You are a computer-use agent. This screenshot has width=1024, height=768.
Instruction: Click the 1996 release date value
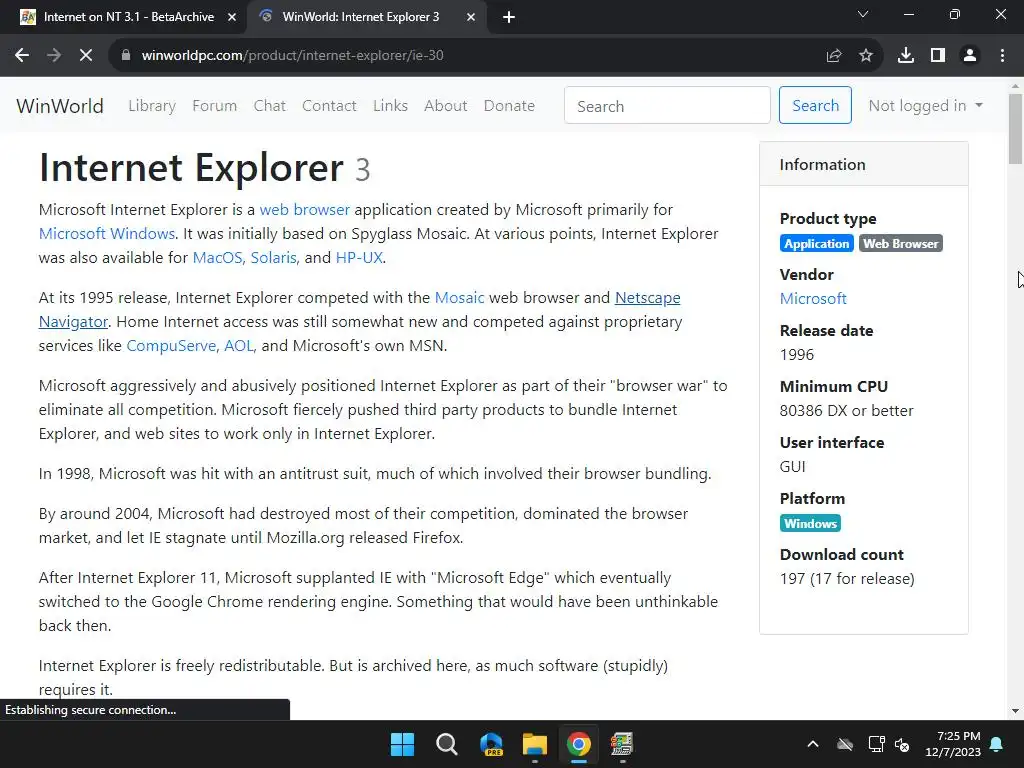(797, 355)
